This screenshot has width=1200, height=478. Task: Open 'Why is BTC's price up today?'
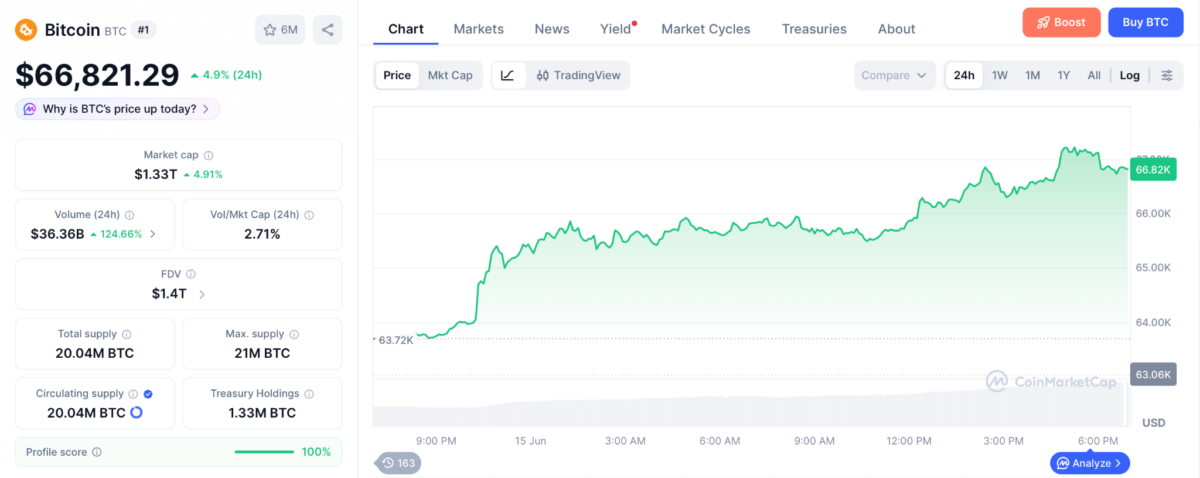(118, 109)
